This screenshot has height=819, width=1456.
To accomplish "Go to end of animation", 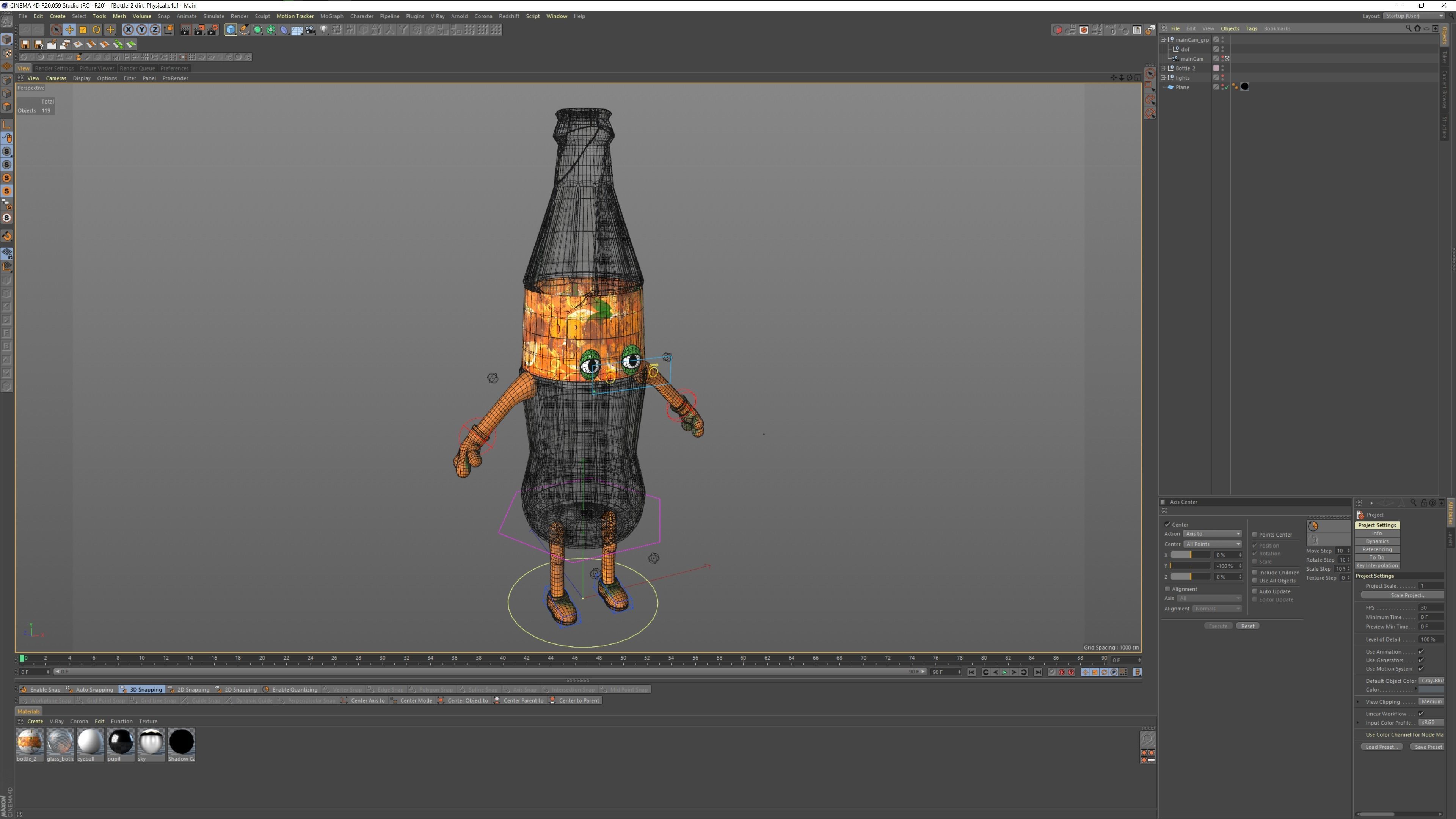I will click(1038, 672).
